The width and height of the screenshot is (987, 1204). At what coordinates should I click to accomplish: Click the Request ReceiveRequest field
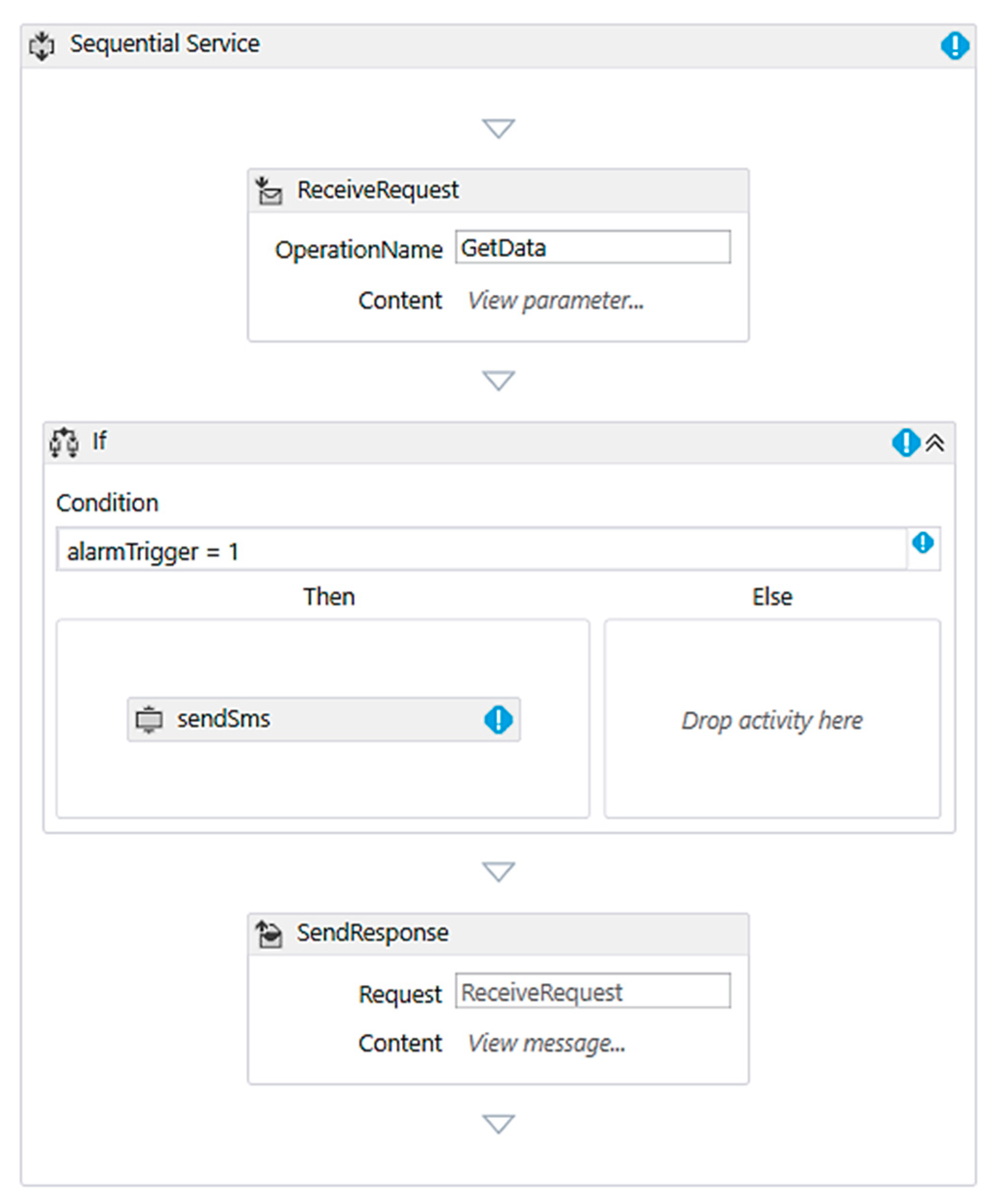[592, 992]
